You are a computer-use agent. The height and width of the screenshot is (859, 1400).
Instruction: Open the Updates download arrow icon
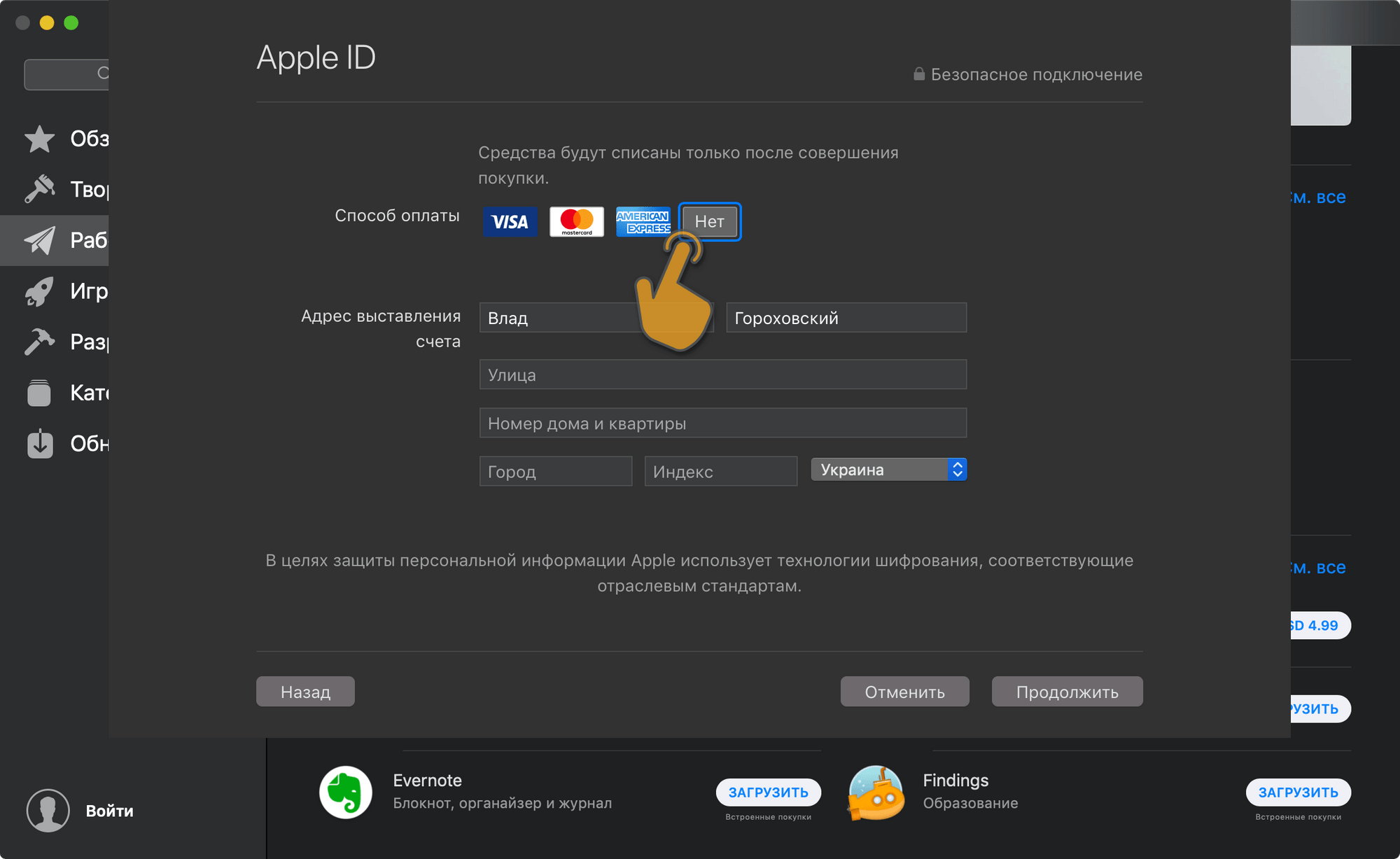40,444
